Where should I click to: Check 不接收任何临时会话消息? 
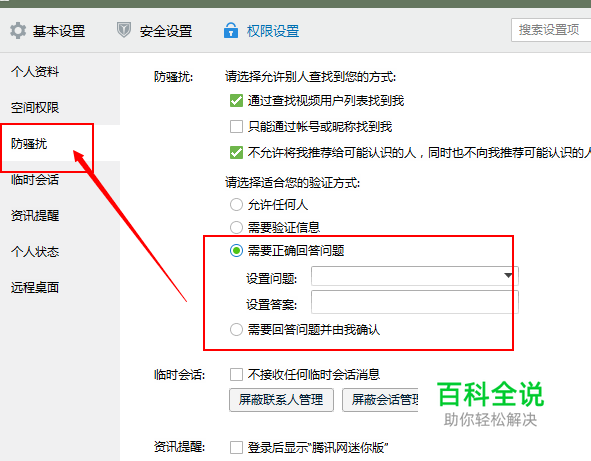pyautogui.click(x=236, y=375)
